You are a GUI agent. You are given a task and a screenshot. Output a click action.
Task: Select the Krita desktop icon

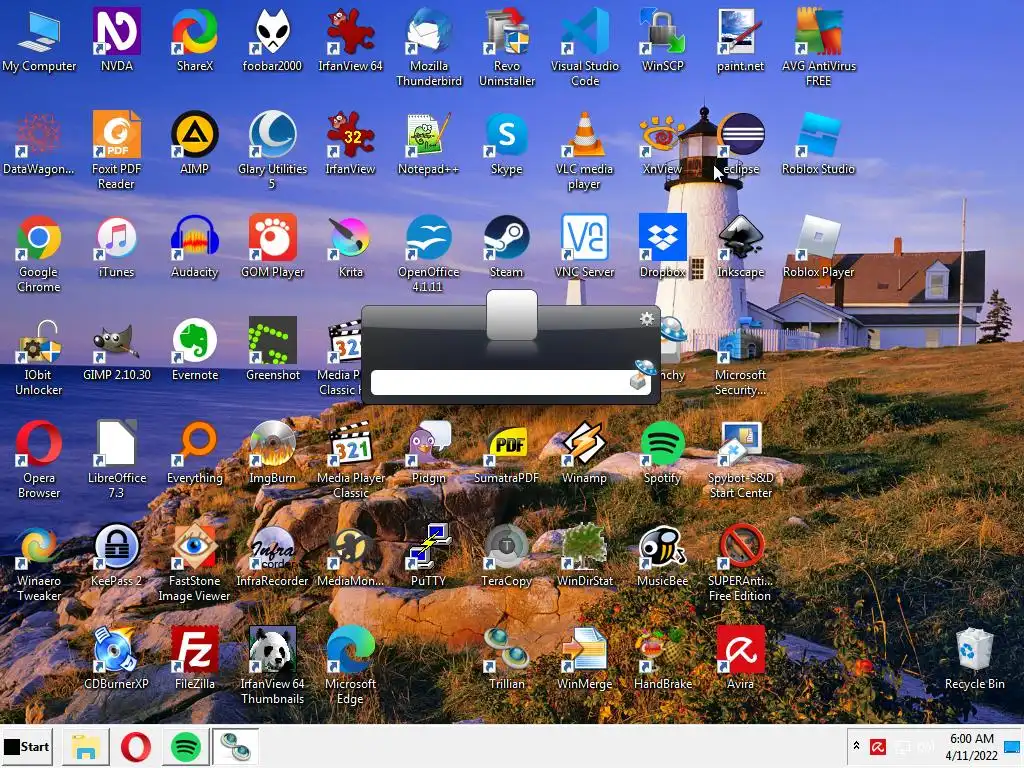[350, 246]
